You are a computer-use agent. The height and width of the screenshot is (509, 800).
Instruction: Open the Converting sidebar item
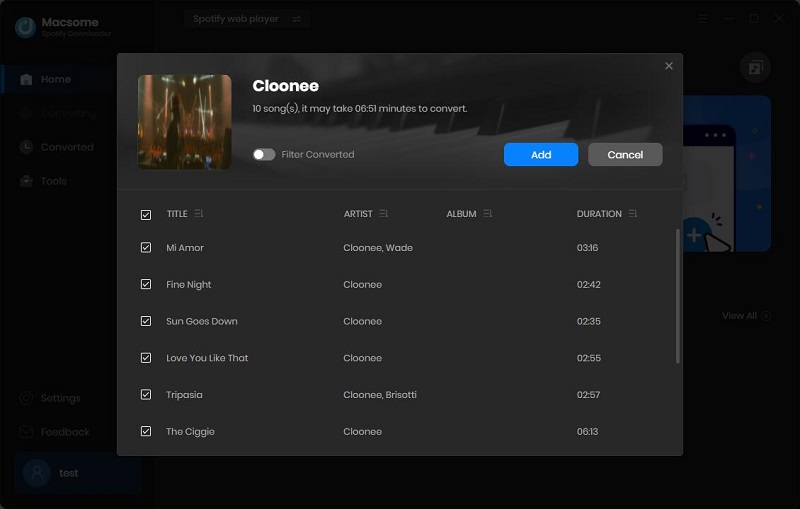click(59, 113)
